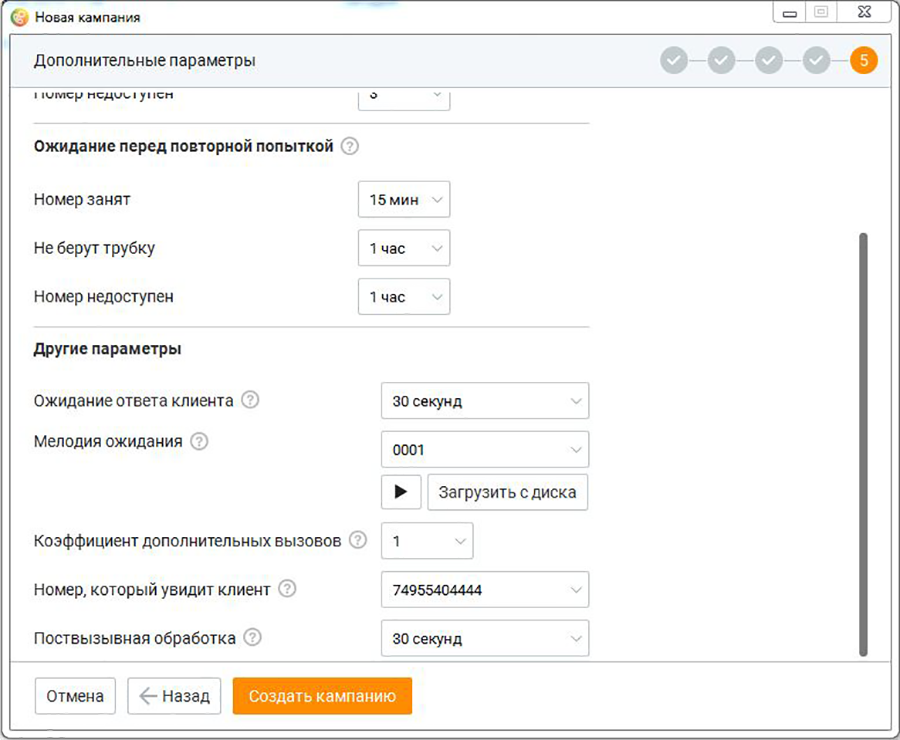The image size is (900, 740).
Task: Go to the first completed wizard step
Action: coord(674,61)
